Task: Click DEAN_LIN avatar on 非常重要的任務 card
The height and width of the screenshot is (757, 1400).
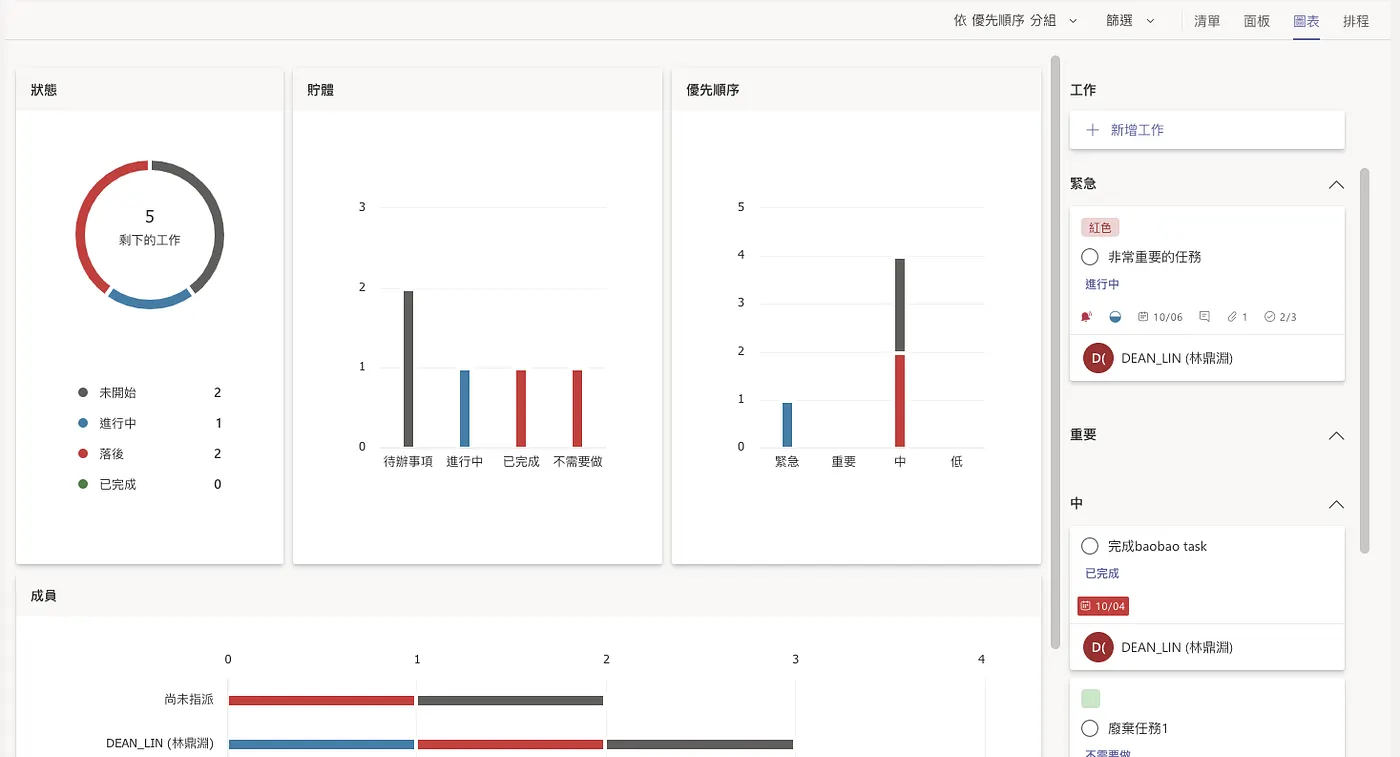Action: [1098, 358]
